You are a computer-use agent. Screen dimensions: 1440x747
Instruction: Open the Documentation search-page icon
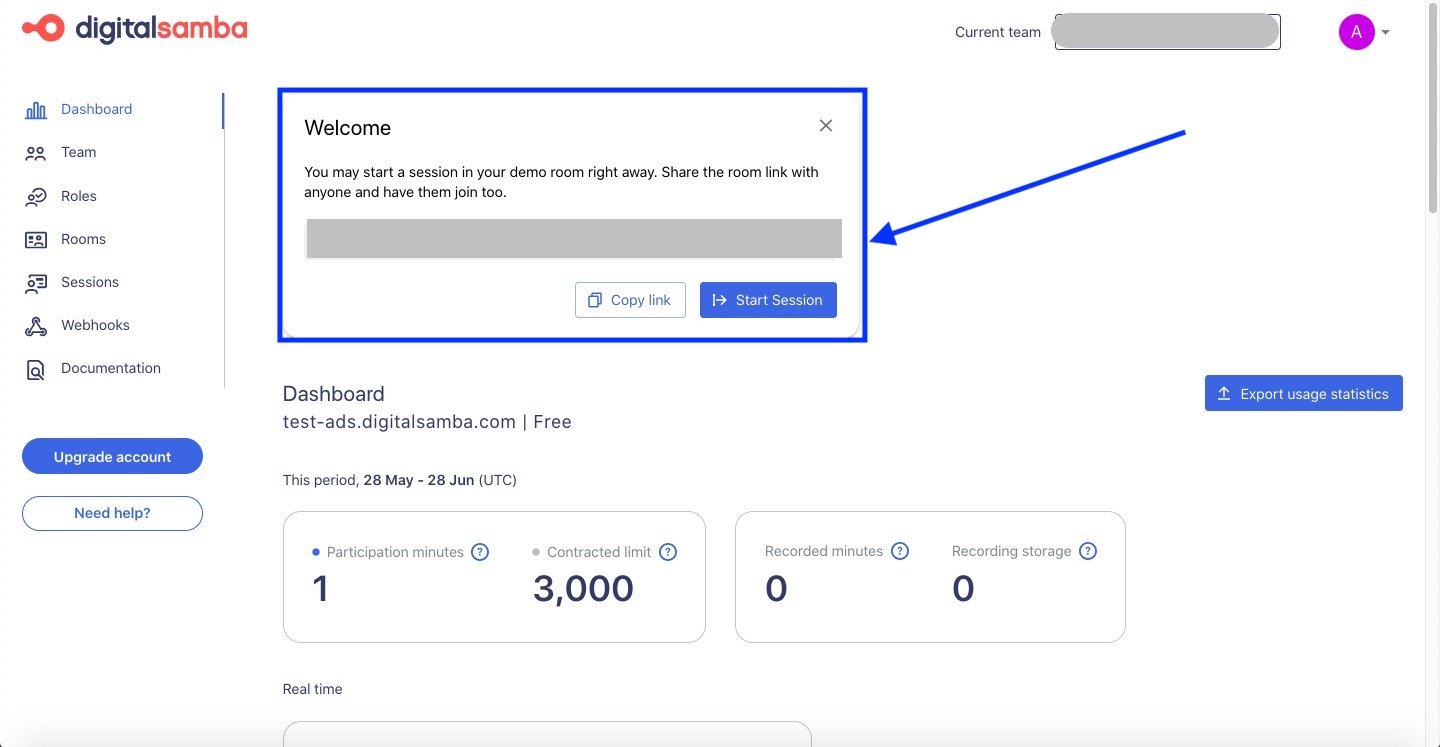(x=36, y=369)
